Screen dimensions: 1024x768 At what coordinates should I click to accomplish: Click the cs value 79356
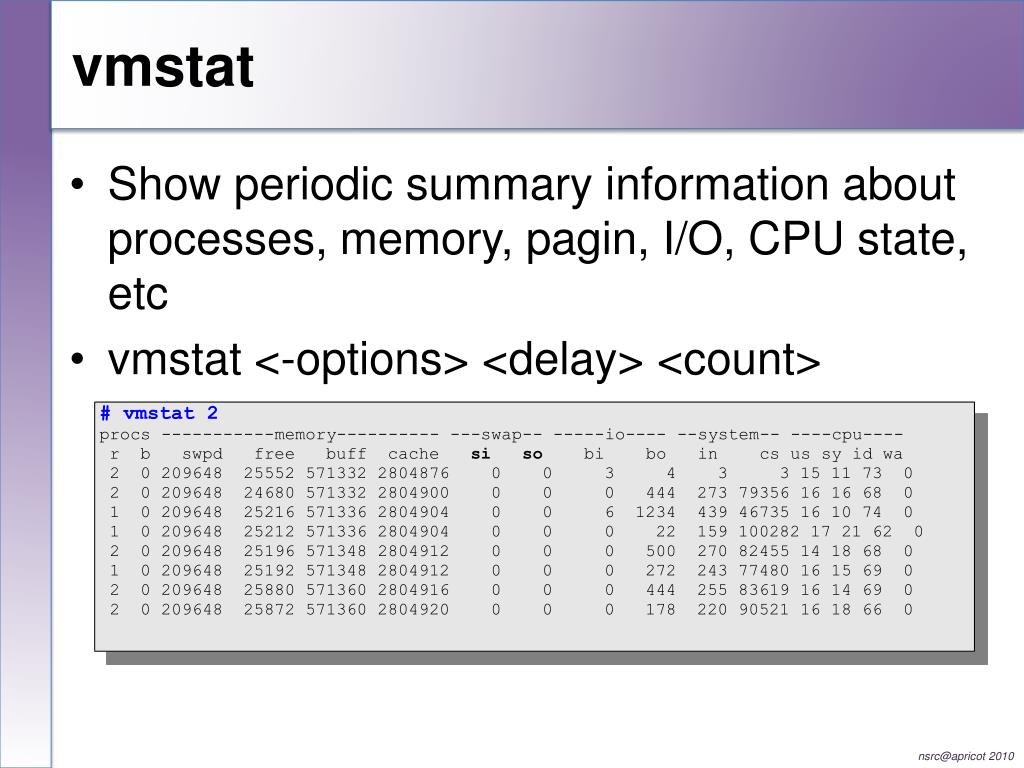point(763,492)
